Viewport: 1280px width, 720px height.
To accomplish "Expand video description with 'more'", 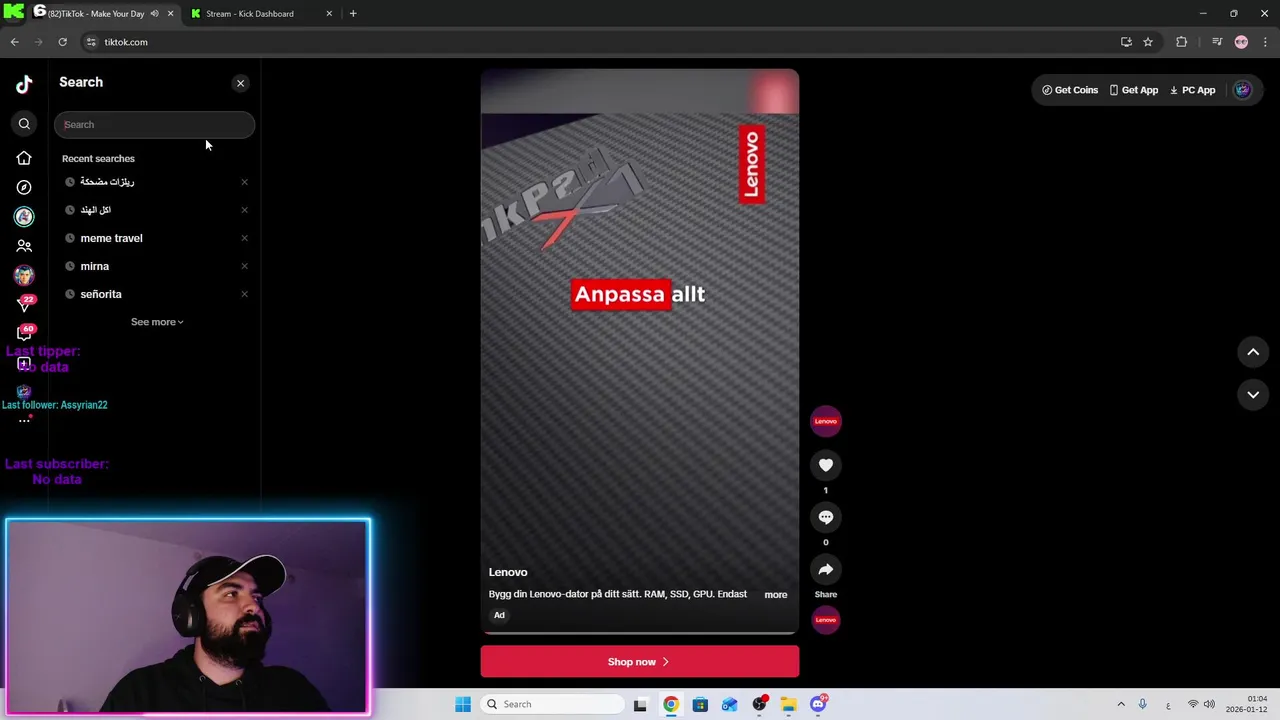I will pos(776,595).
